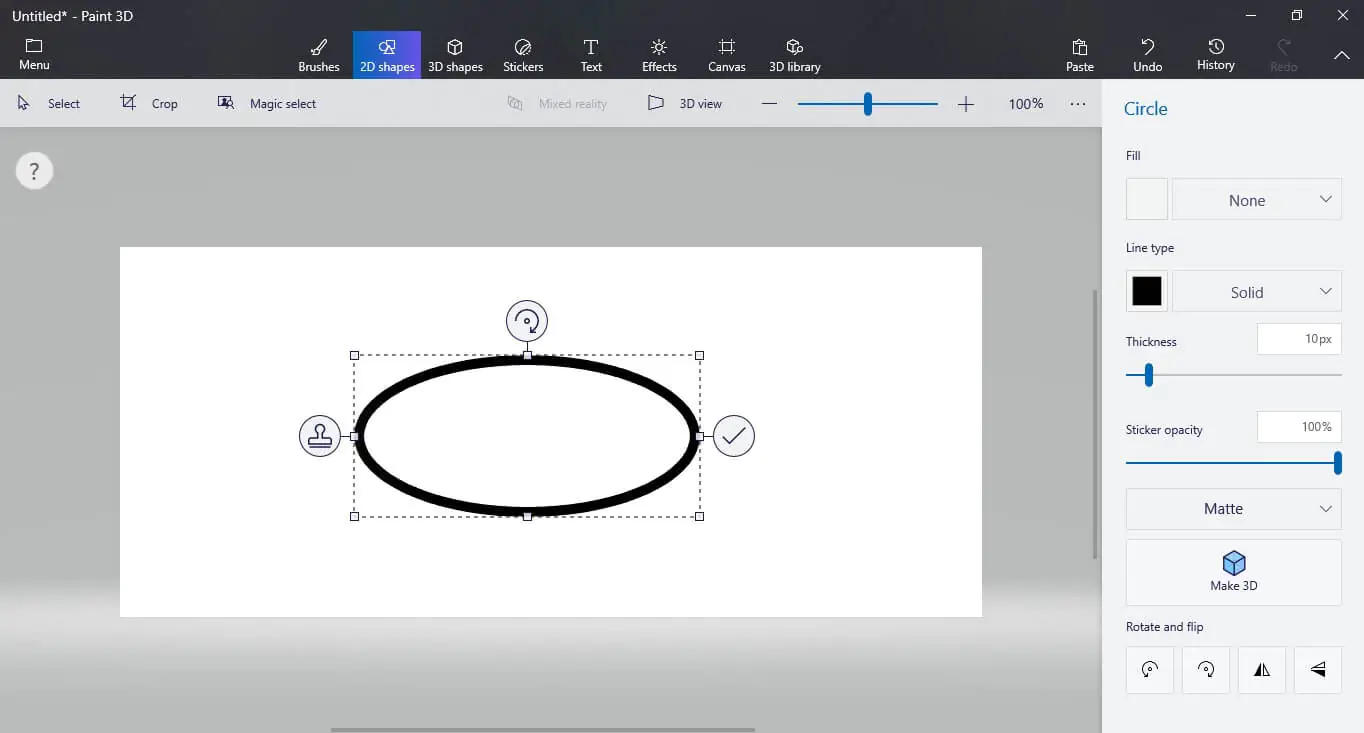The image size is (1364, 733).
Task: Open the Canvas tab
Action: coord(727,55)
